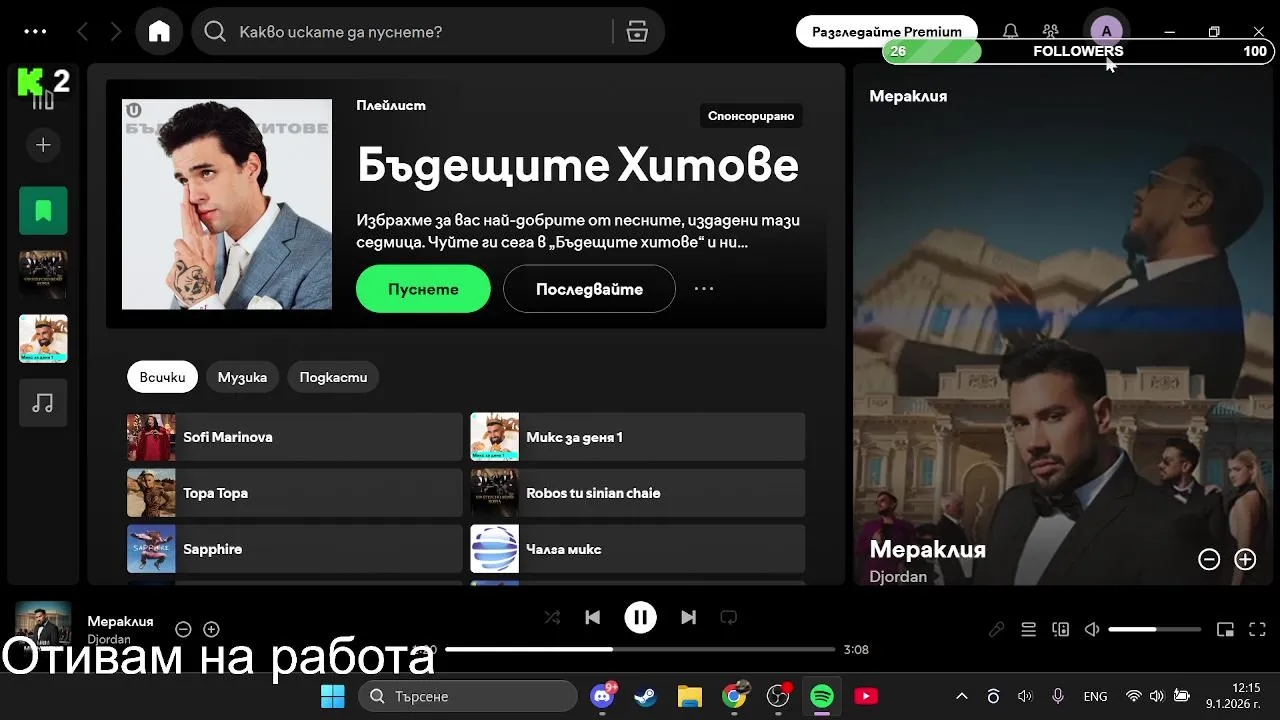
Task: Go back with the left arrow
Action: click(x=83, y=32)
